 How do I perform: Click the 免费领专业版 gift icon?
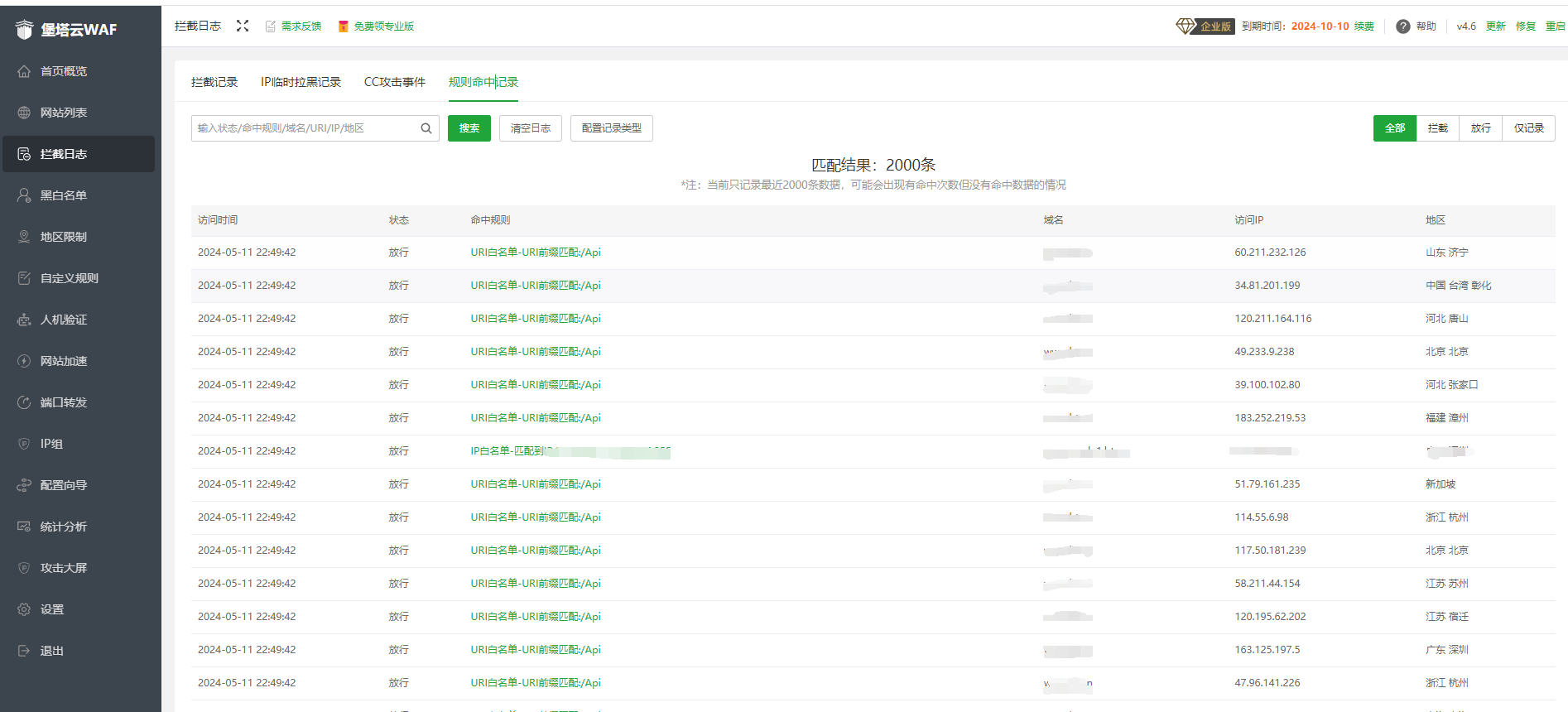(x=343, y=26)
